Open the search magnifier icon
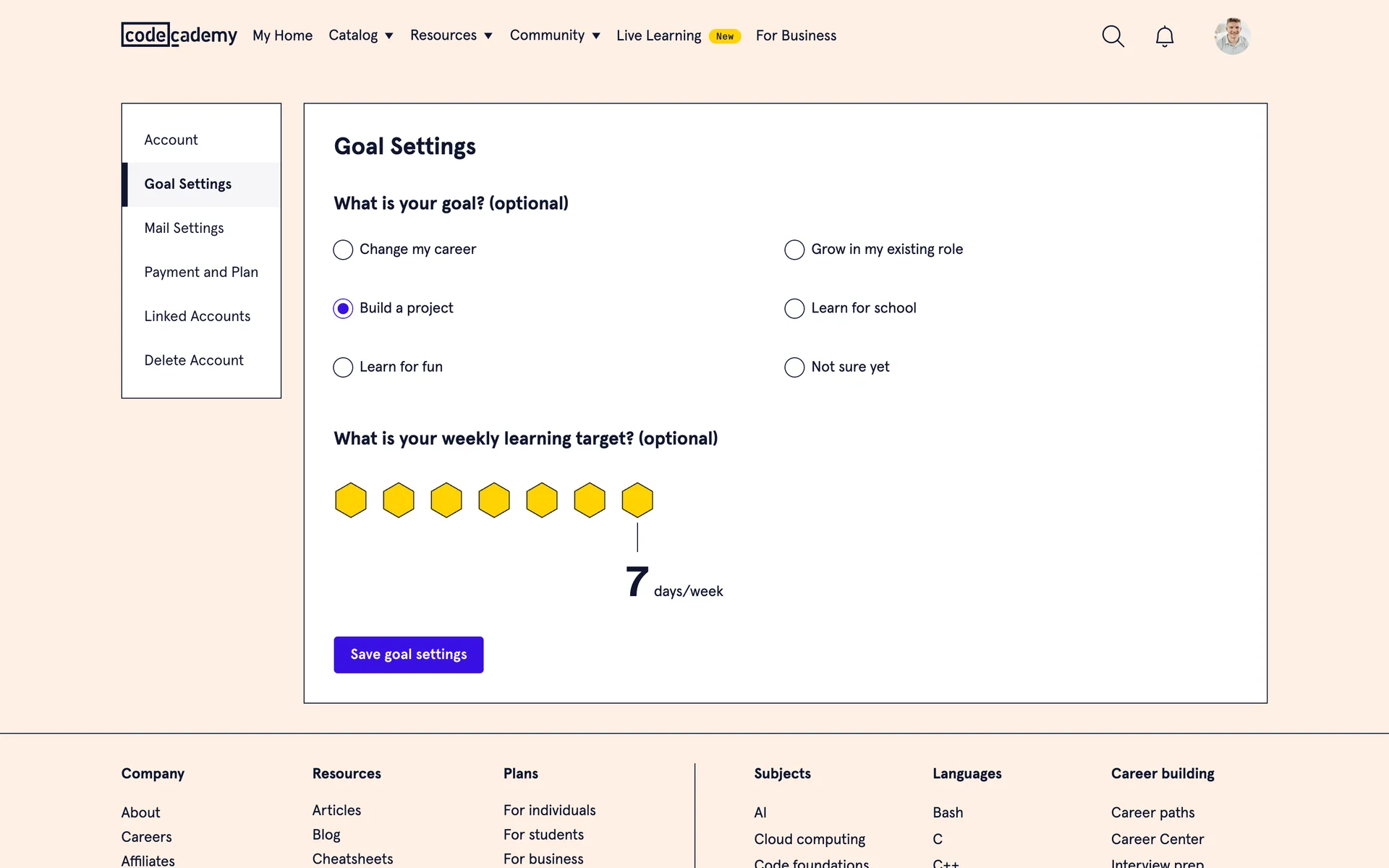The height and width of the screenshot is (868, 1389). pyautogui.click(x=1113, y=36)
